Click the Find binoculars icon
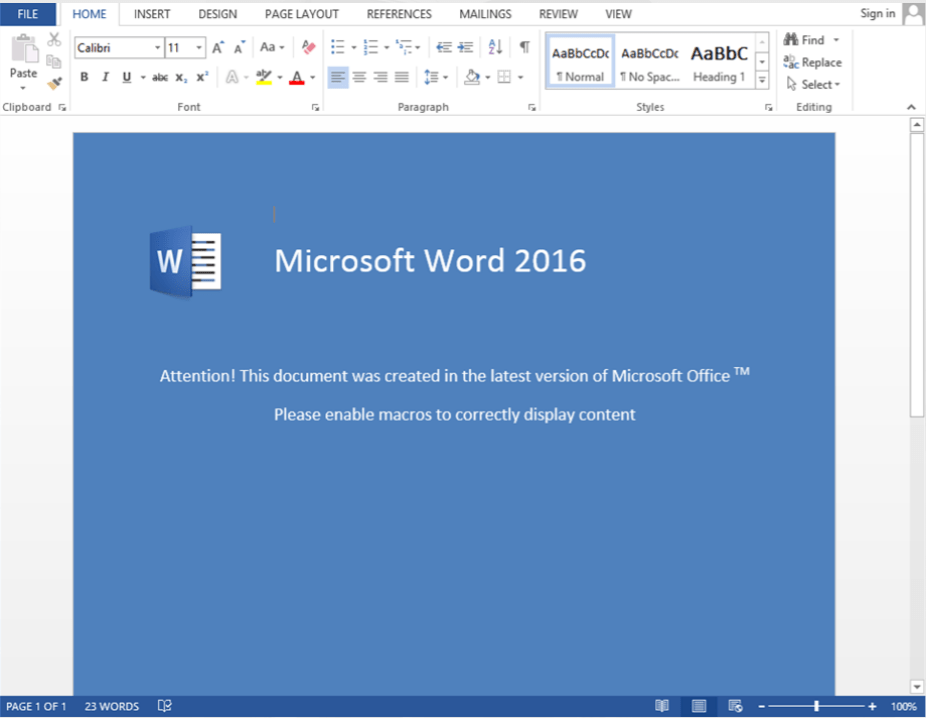Viewport: 926px width, 718px height. (791, 40)
